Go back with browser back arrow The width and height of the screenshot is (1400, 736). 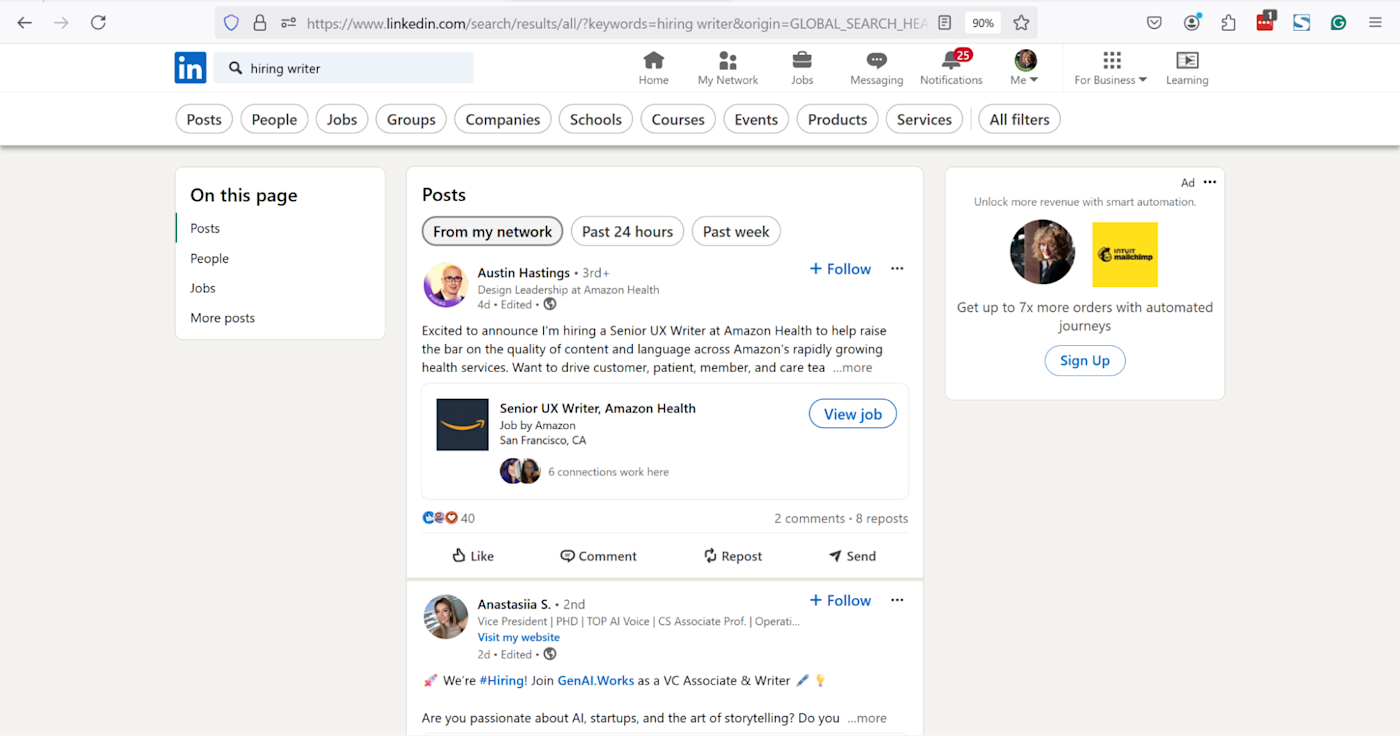point(25,22)
